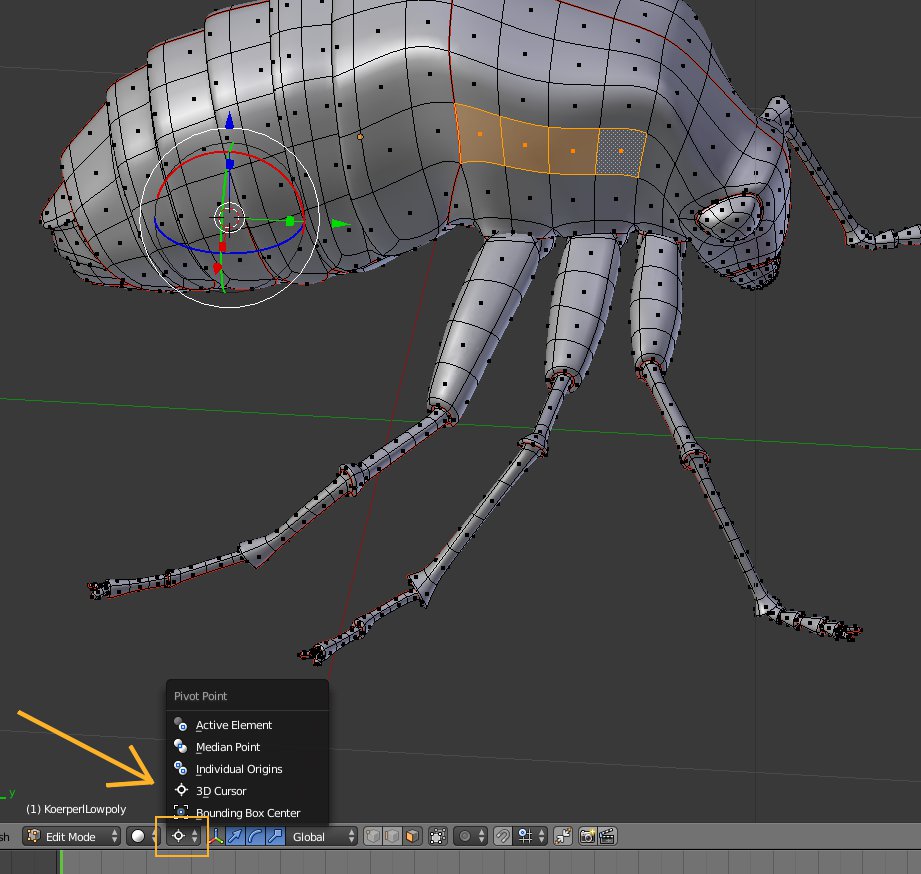Choose Median Point from pivot menu

tap(228, 747)
